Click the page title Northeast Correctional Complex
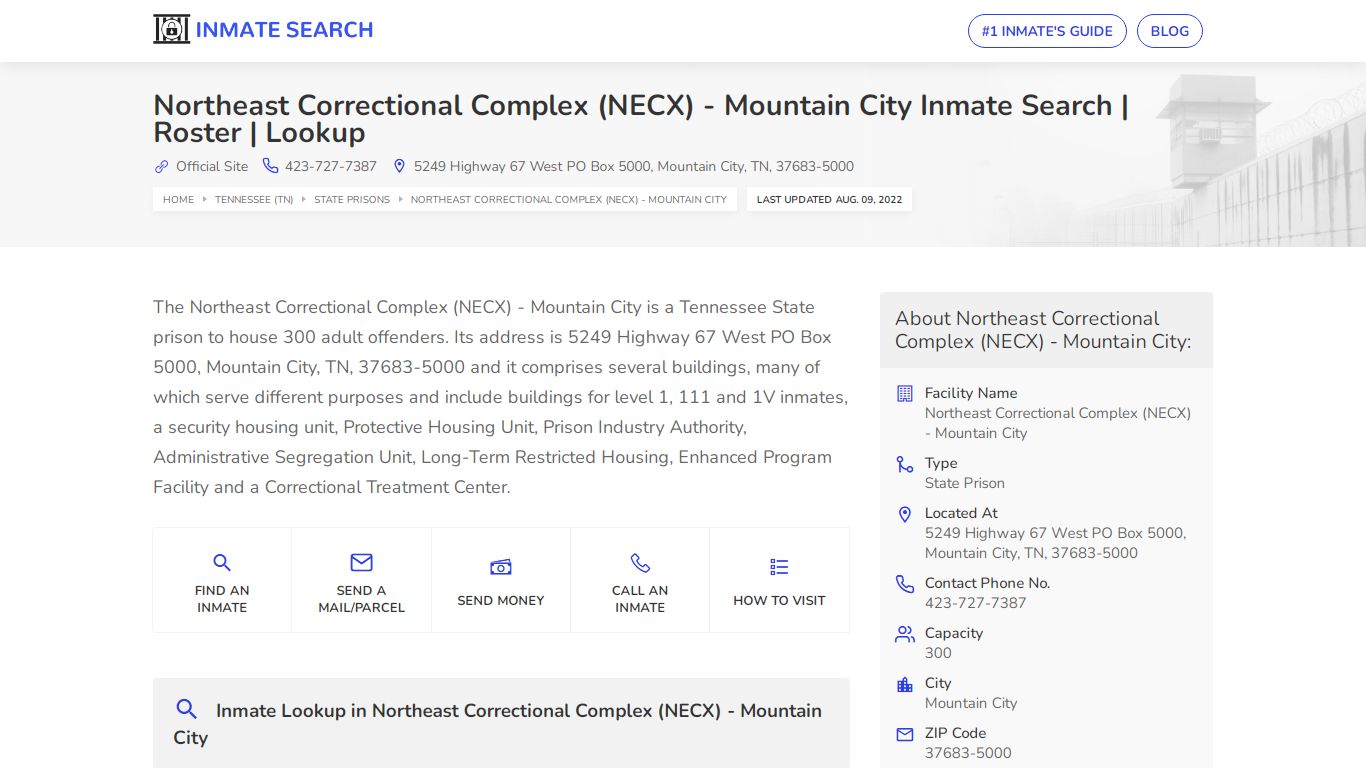The height and width of the screenshot is (768, 1366). tap(641, 119)
